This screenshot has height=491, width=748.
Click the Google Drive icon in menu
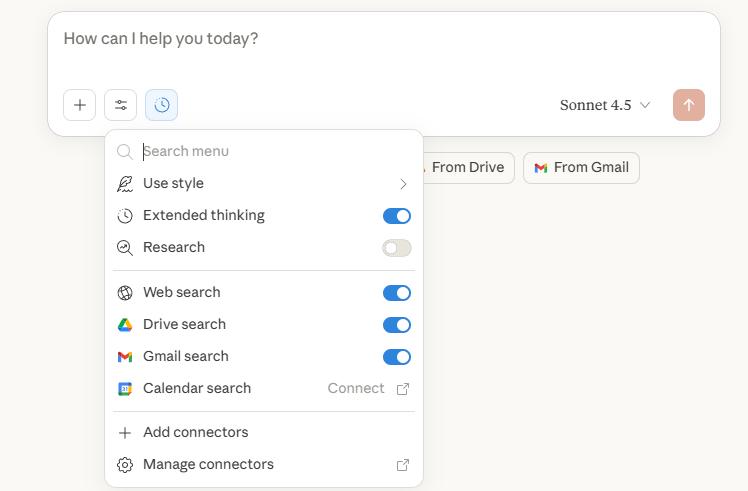[125, 325]
